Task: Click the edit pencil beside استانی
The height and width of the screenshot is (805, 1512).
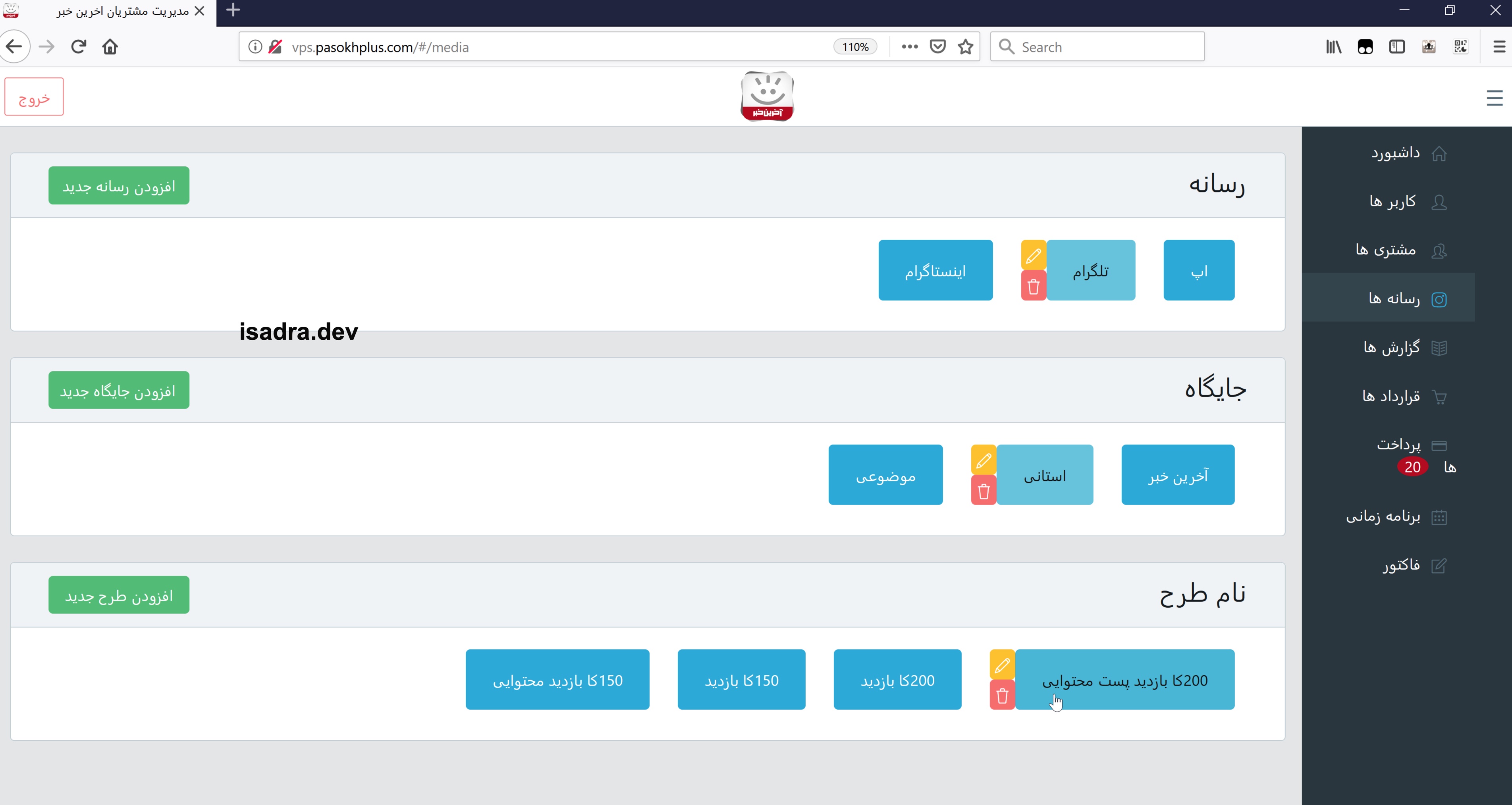Action: (x=984, y=460)
